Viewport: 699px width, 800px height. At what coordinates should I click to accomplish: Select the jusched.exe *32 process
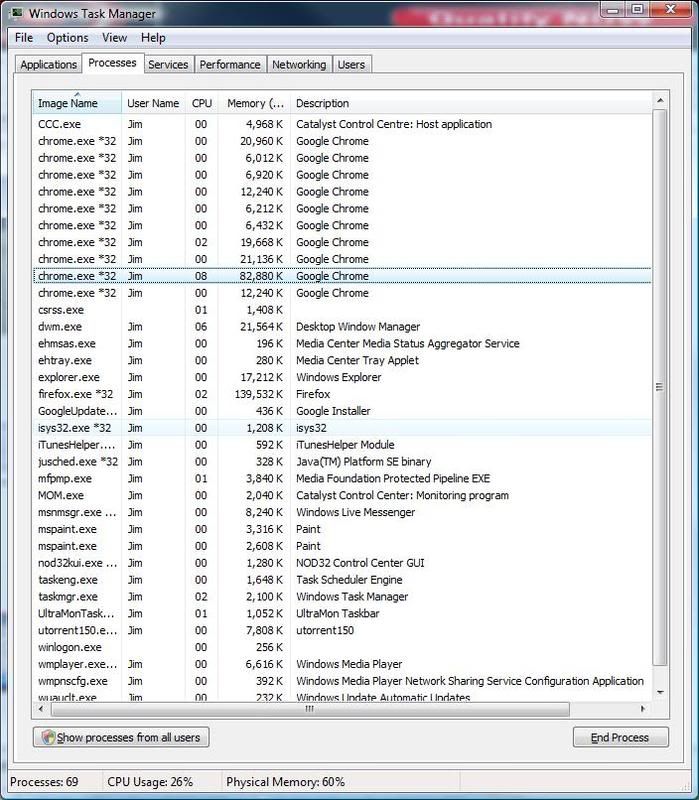342,461
